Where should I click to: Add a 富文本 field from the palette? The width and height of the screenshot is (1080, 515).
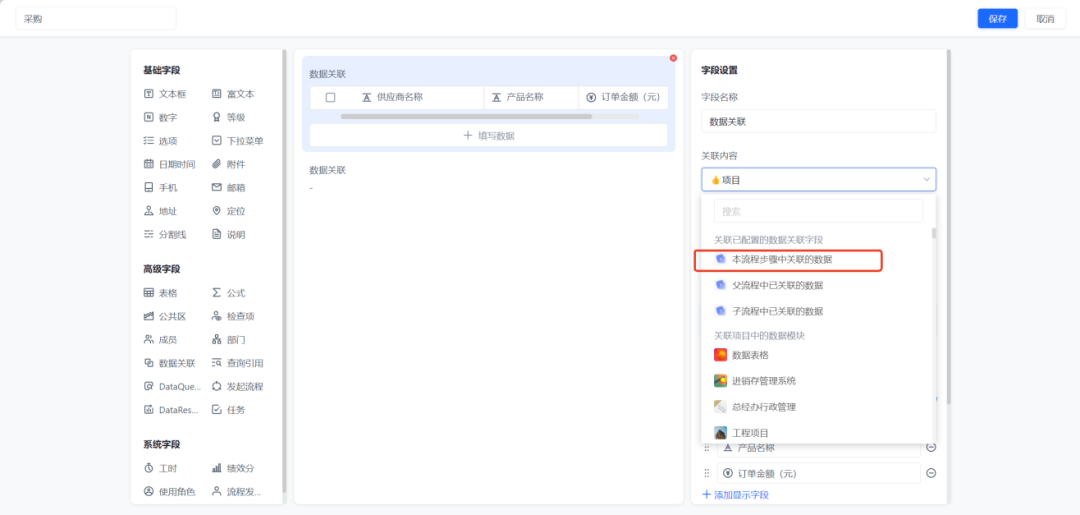coord(233,94)
